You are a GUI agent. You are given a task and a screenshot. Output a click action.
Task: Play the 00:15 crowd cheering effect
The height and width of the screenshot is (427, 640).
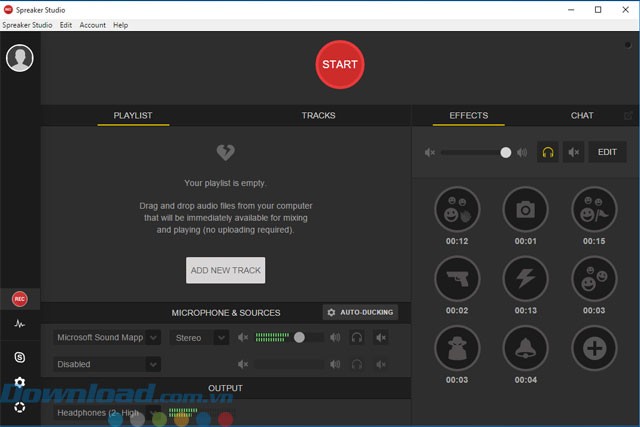(x=594, y=209)
